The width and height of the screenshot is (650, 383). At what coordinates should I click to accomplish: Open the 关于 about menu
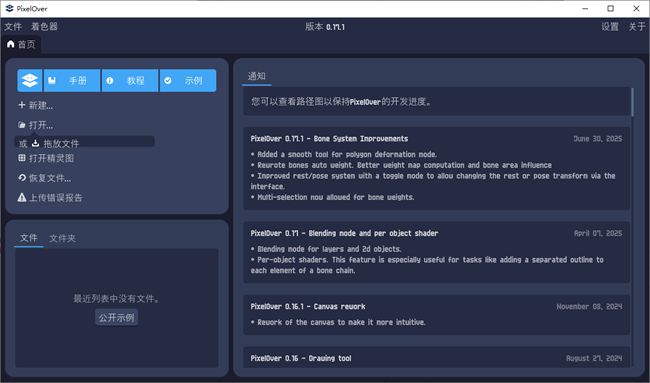637,27
